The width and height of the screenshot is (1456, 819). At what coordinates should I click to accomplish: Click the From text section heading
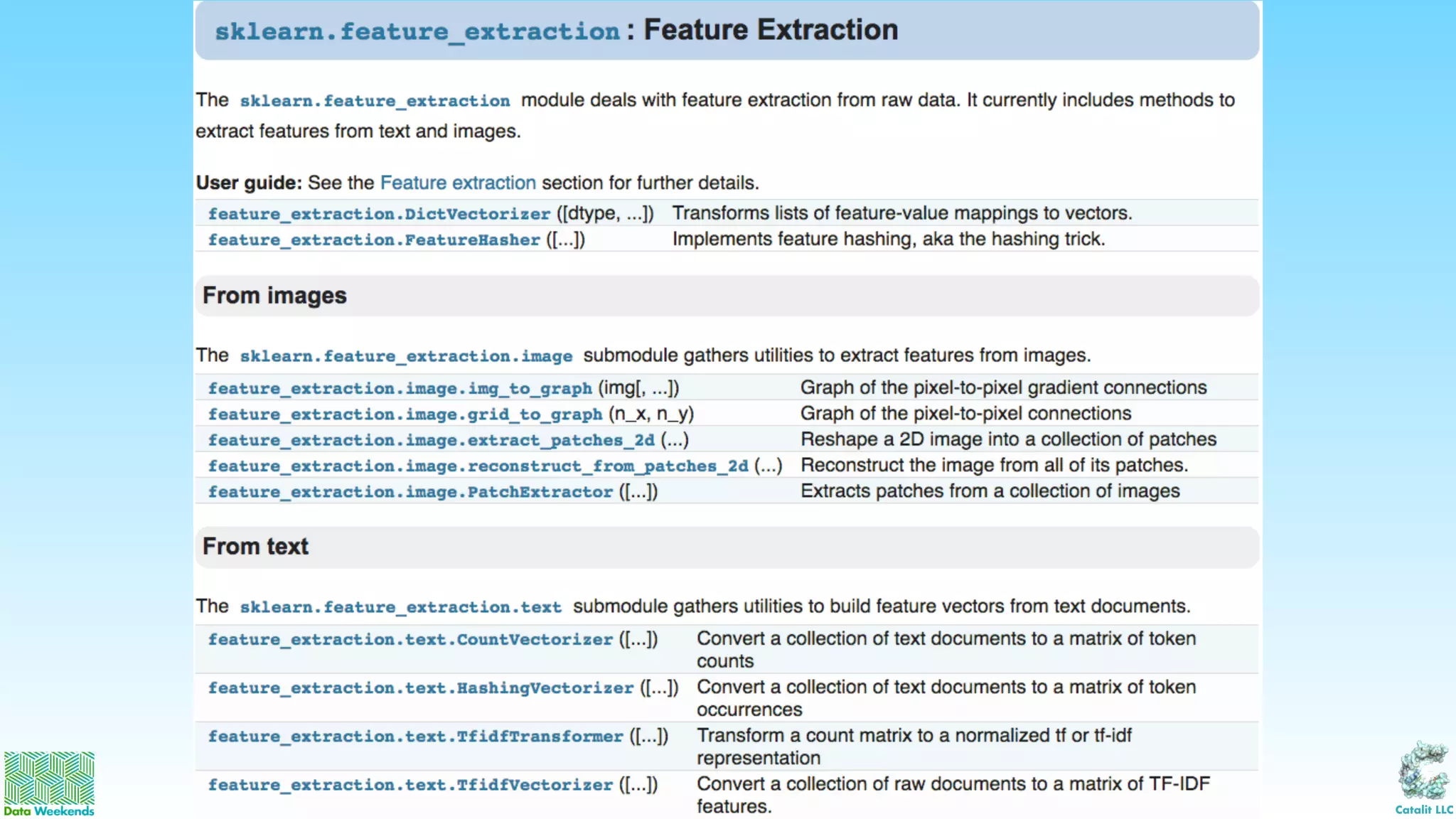(255, 547)
